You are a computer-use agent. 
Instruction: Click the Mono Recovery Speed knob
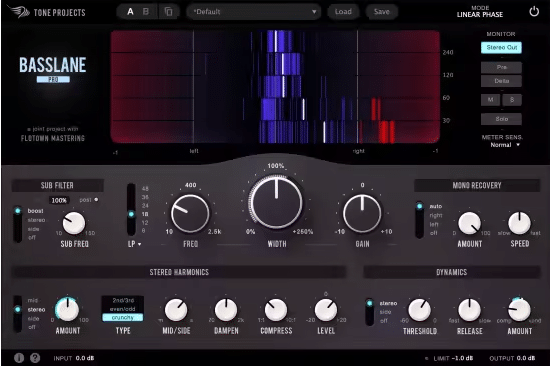click(519, 223)
